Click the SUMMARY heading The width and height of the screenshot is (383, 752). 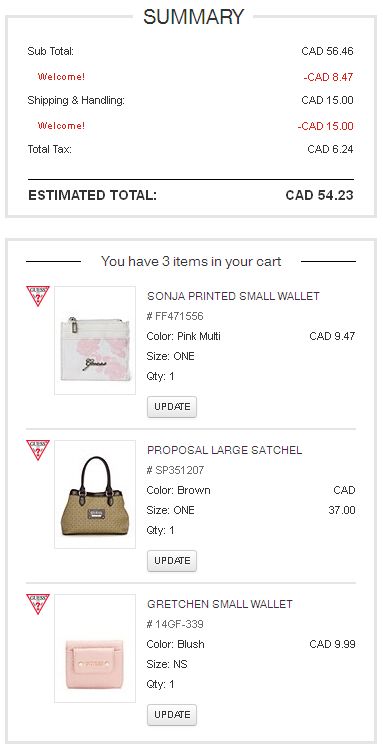[194, 17]
